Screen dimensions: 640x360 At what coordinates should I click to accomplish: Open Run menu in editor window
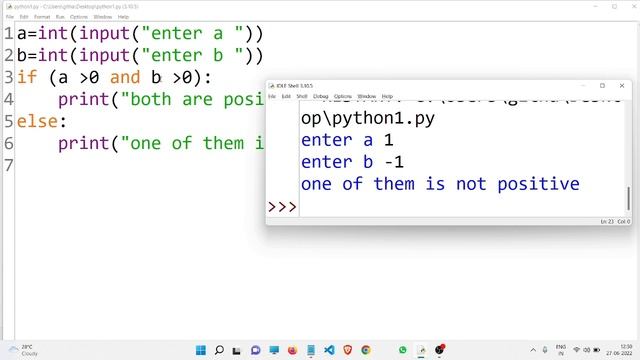60,17
